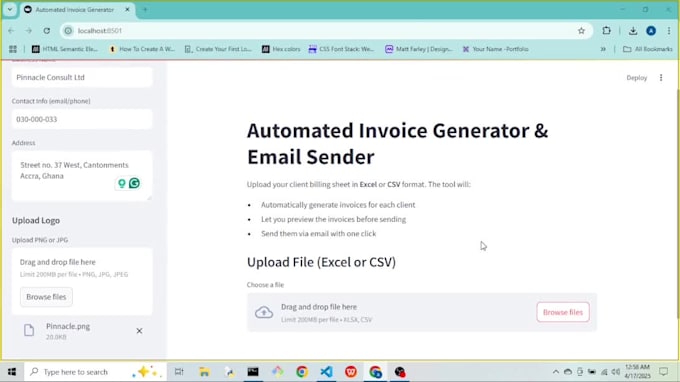Open the All Bookmarks folder
Image resolution: width=680 pixels, height=382 pixels.
pyautogui.click(x=647, y=49)
